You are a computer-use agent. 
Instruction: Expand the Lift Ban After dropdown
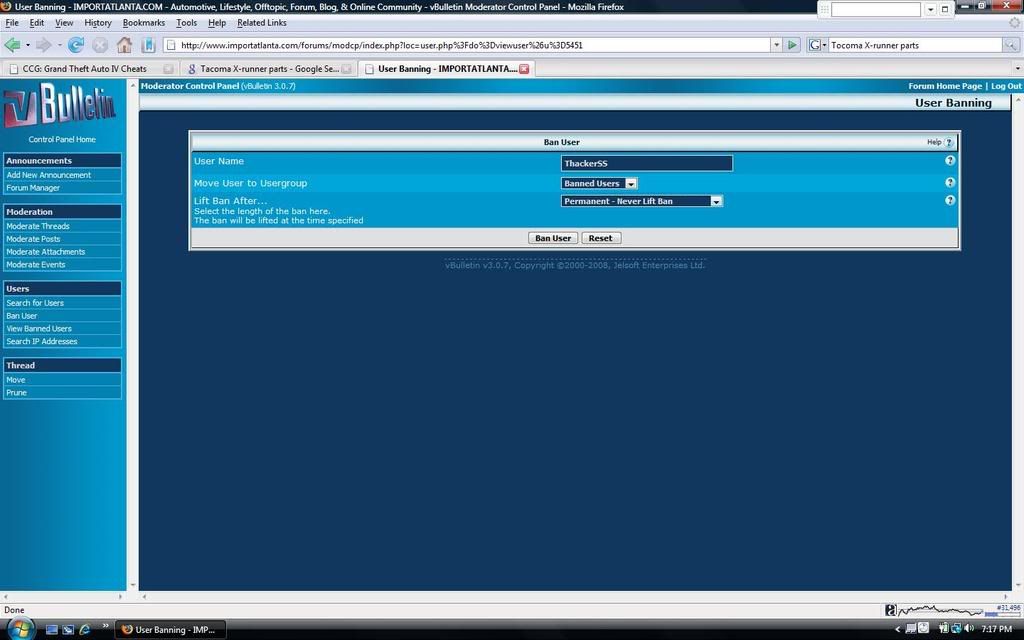tap(716, 201)
